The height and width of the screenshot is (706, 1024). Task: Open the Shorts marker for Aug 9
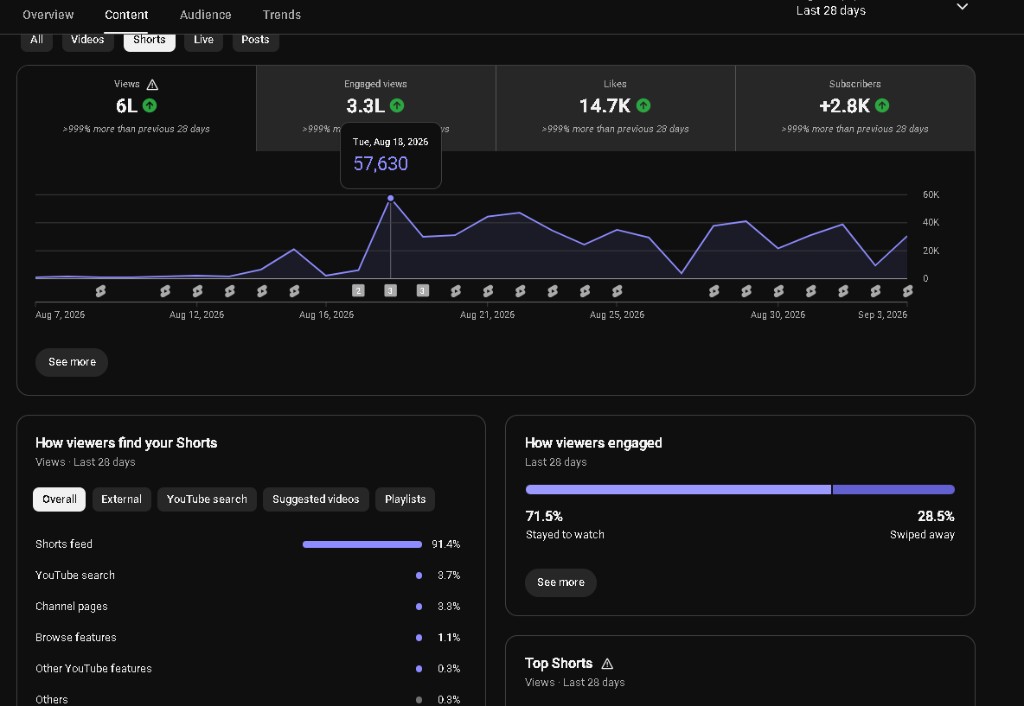pyautogui.click(x=101, y=291)
